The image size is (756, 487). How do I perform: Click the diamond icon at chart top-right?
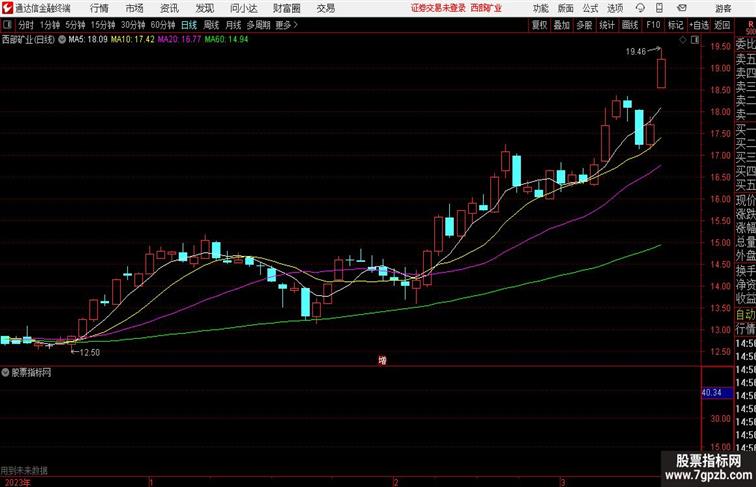pos(683,41)
